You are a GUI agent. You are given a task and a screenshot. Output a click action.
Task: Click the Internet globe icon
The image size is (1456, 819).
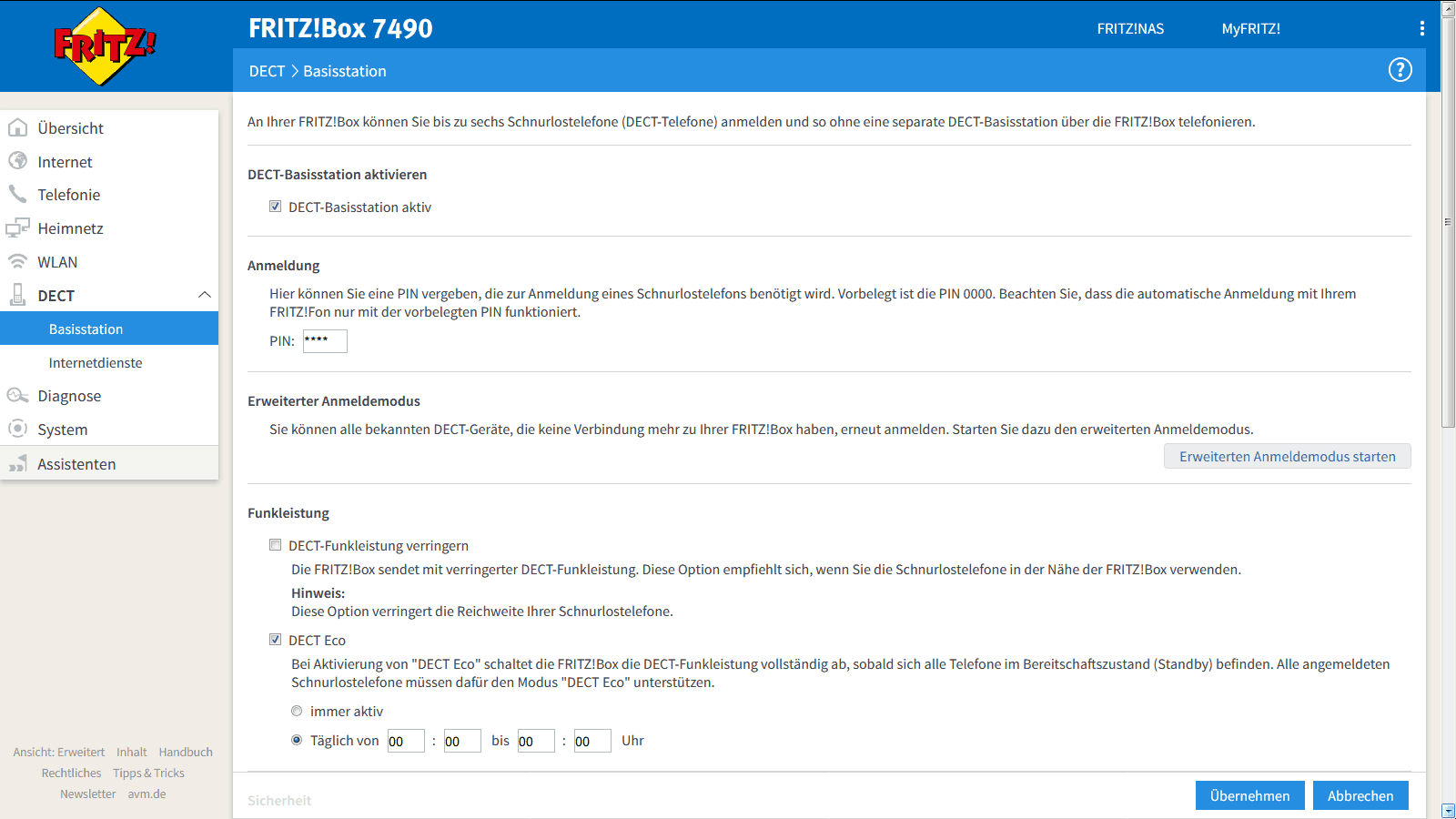coord(17,161)
